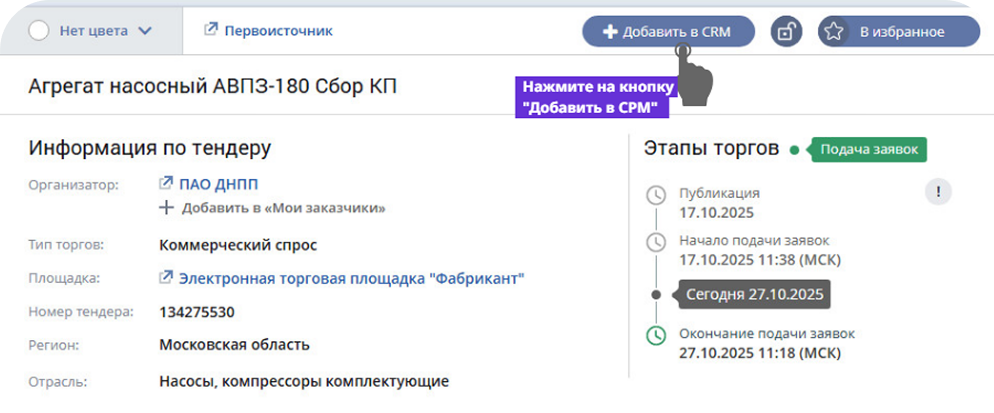
Task: Add tender with В избранное button
Action: point(900,31)
